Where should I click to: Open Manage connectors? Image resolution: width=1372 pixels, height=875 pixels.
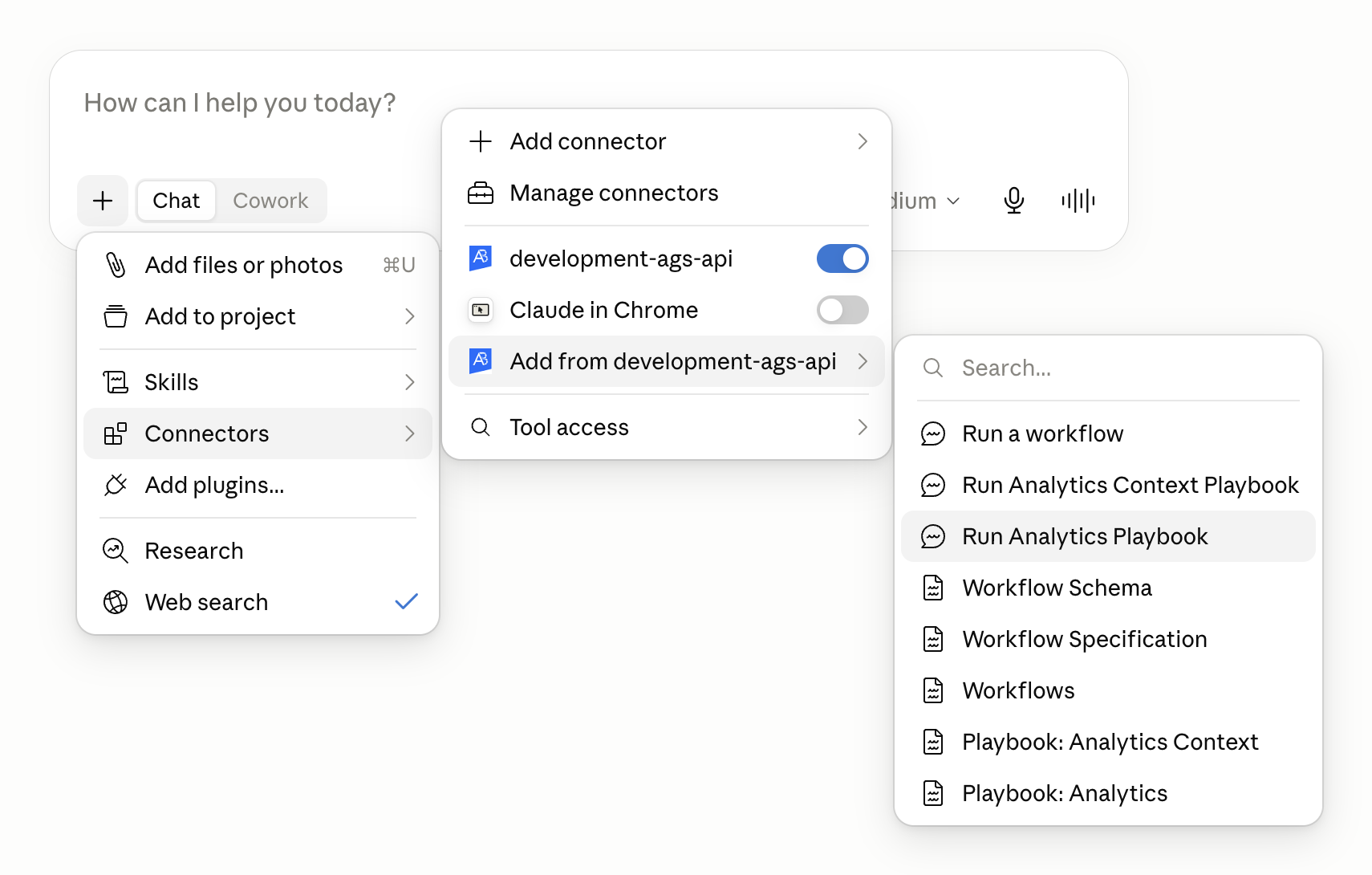(667, 193)
